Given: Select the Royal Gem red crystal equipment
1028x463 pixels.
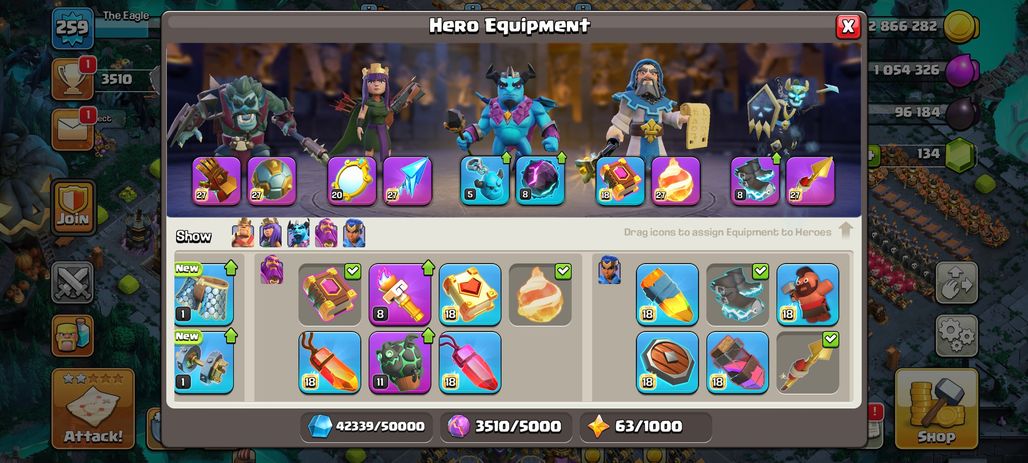Looking at the screenshot, I should coord(470,362).
